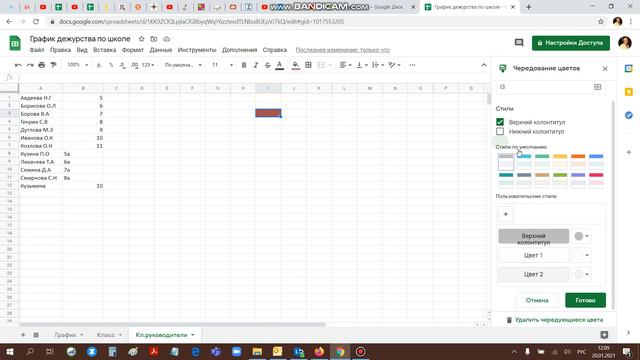This screenshot has width=640, height=360.
Task: Add a custom style with the plus button
Action: [x=506, y=214]
